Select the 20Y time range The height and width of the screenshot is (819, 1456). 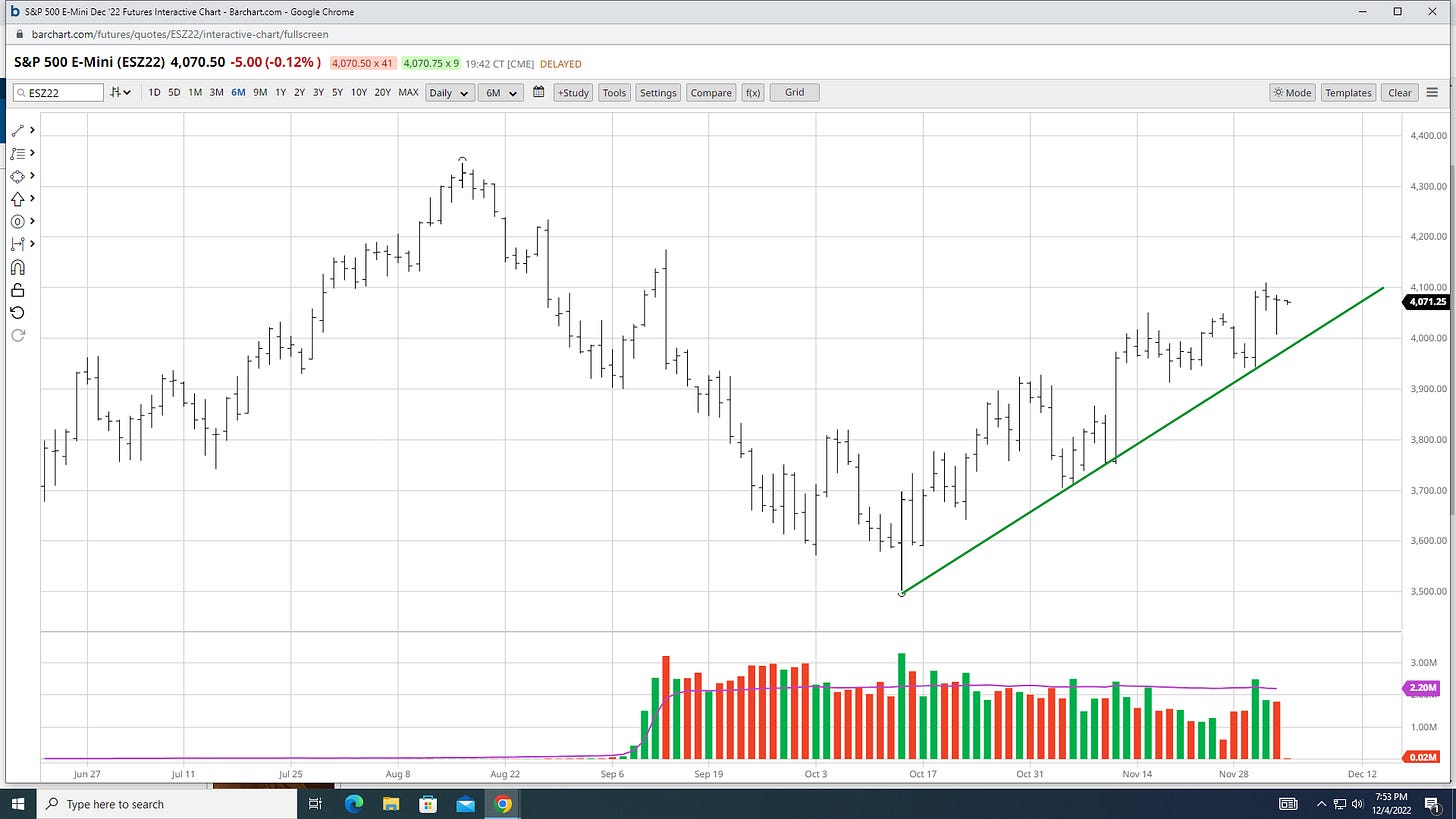pos(382,92)
